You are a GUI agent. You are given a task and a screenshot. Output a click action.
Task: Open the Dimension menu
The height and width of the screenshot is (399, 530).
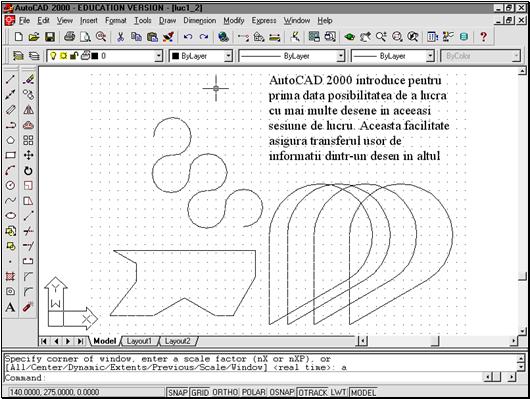coord(199,21)
